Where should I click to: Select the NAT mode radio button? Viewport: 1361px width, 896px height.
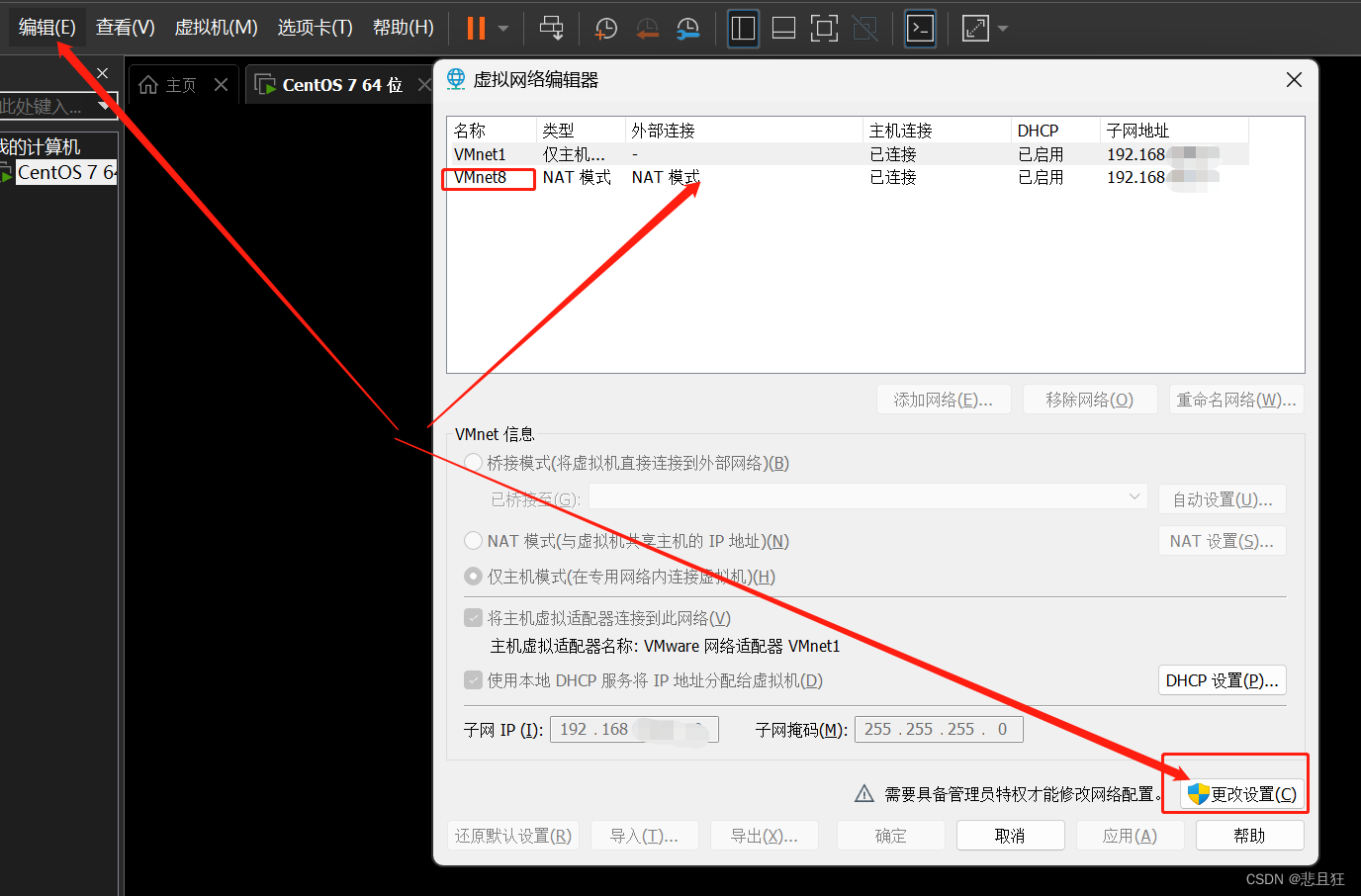(x=474, y=541)
